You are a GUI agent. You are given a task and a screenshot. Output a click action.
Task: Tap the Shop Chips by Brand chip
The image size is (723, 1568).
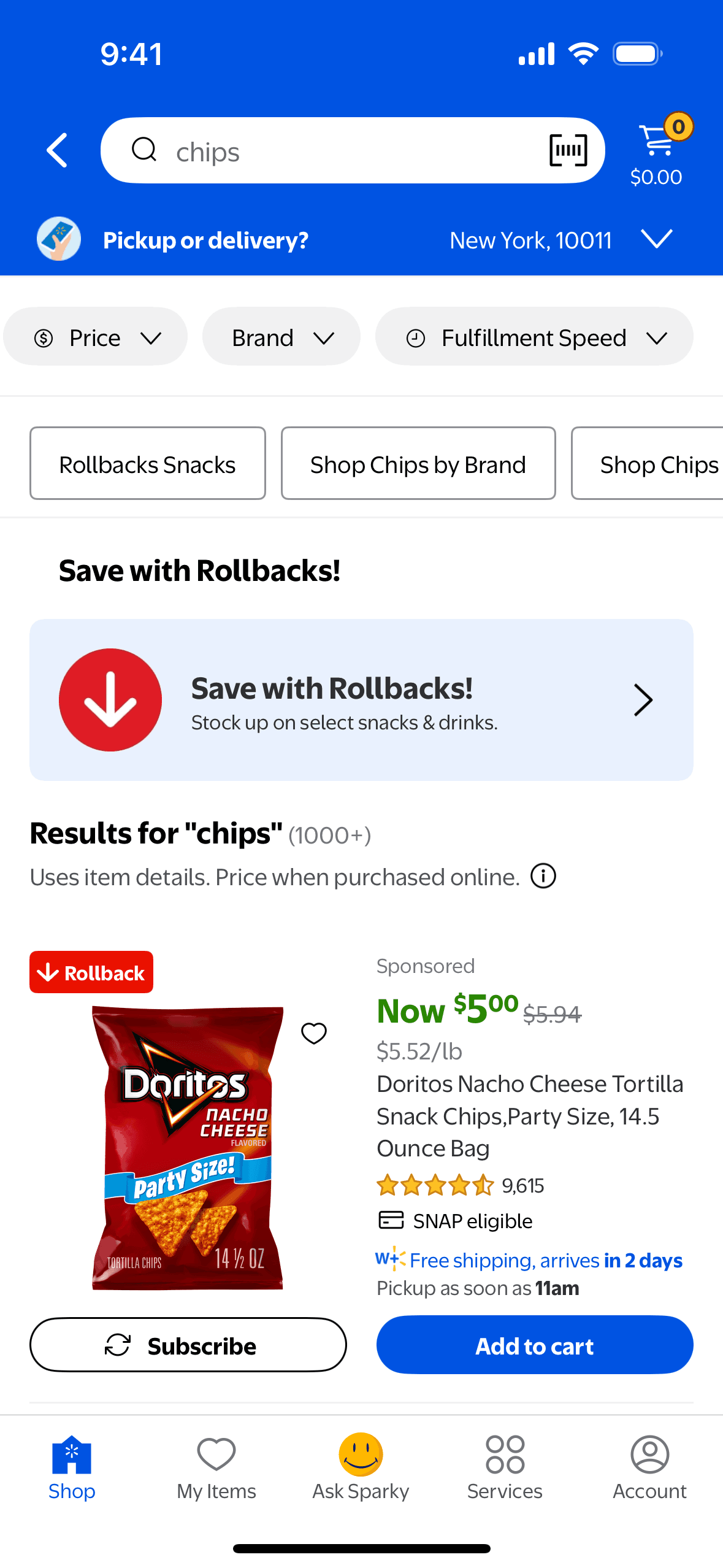[x=418, y=464]
